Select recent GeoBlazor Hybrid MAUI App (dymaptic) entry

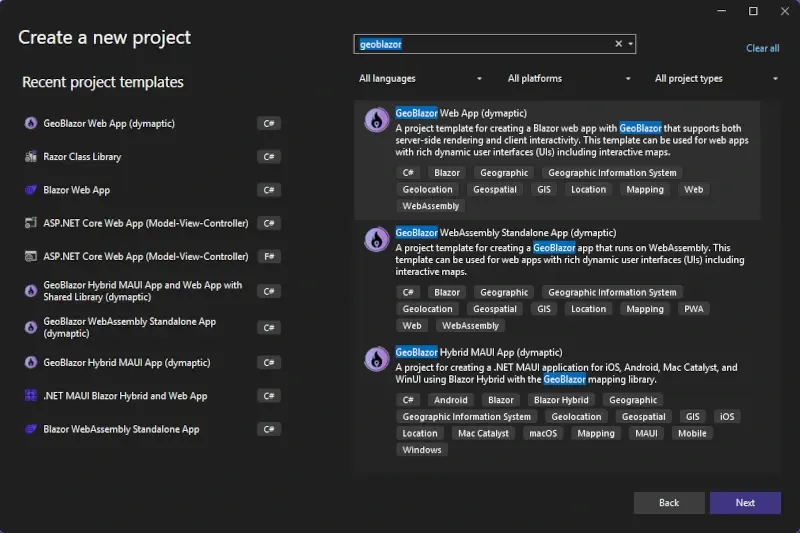click(127, 363)
